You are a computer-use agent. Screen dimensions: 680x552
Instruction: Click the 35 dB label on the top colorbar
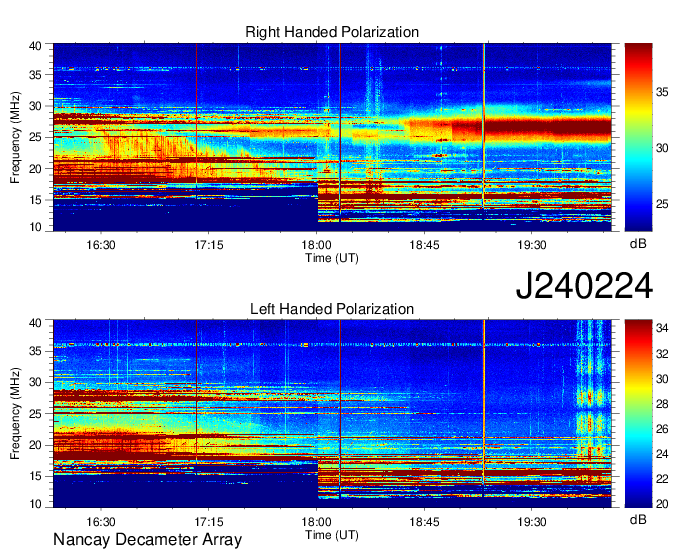pos(662,92)
